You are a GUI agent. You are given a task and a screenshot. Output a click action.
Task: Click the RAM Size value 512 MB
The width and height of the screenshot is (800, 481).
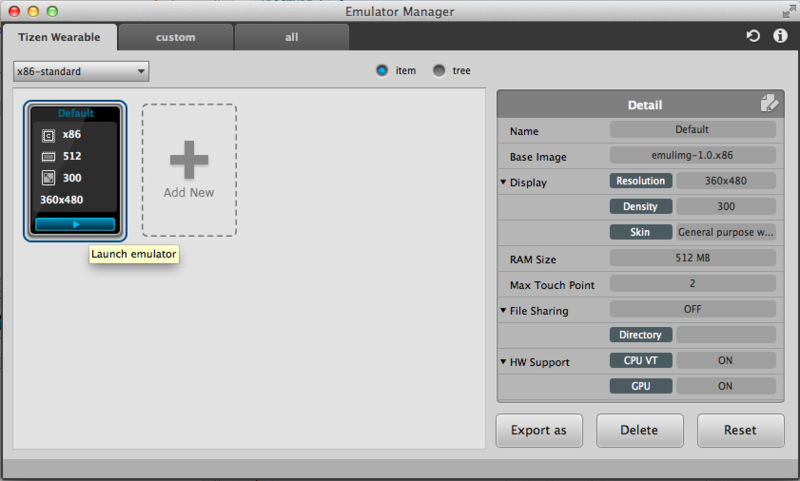click(692, 258)
